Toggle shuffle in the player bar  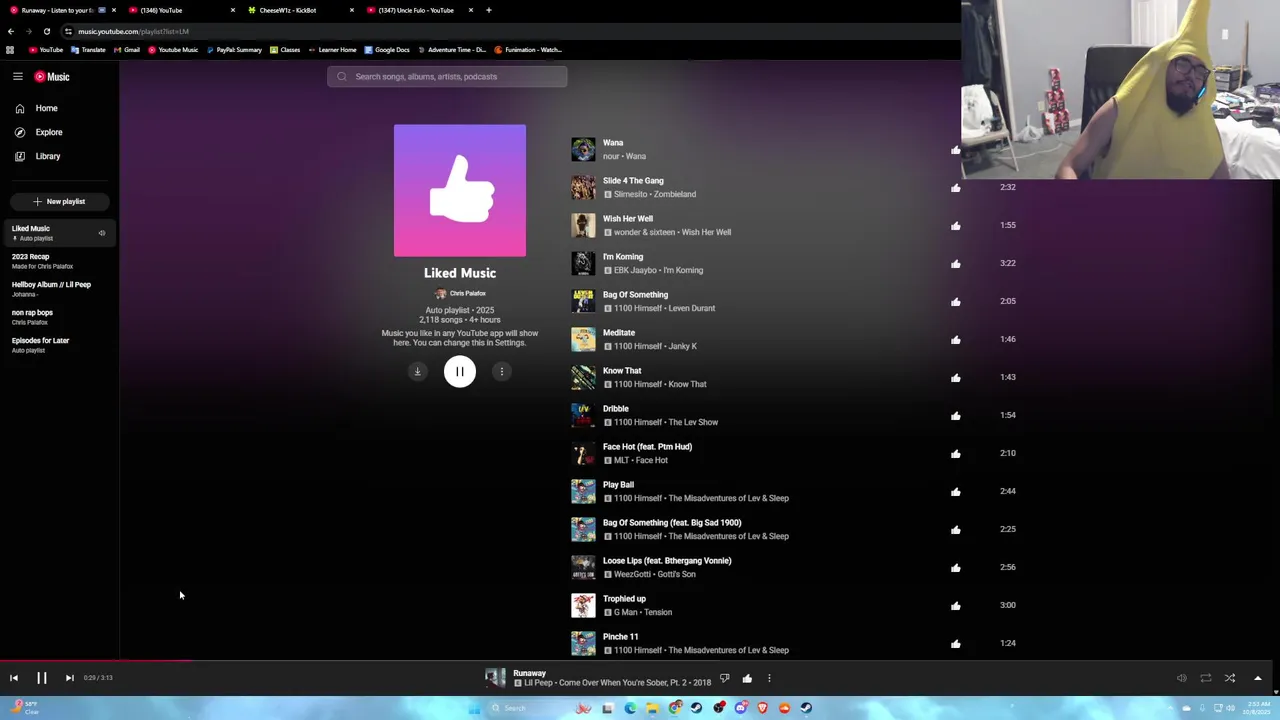pyautogui.click(x=1230, y=678)
